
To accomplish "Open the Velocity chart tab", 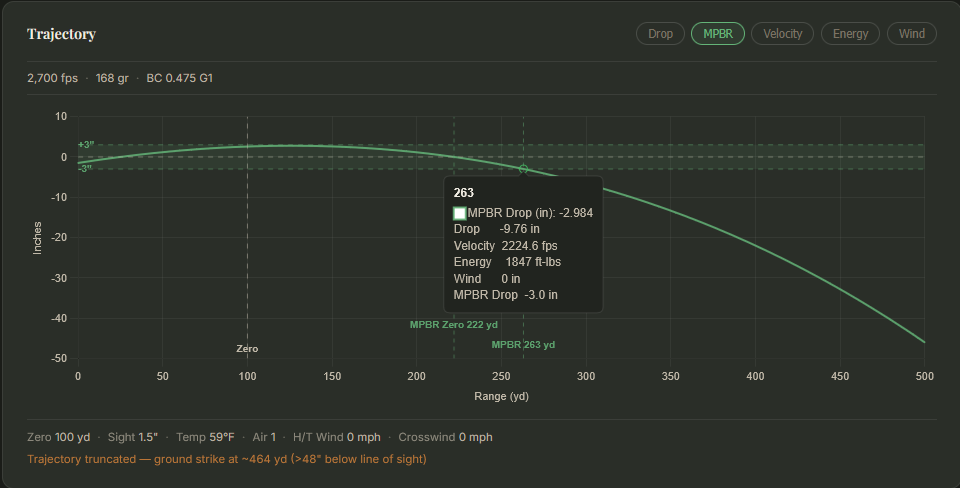I will coord(782,34).
